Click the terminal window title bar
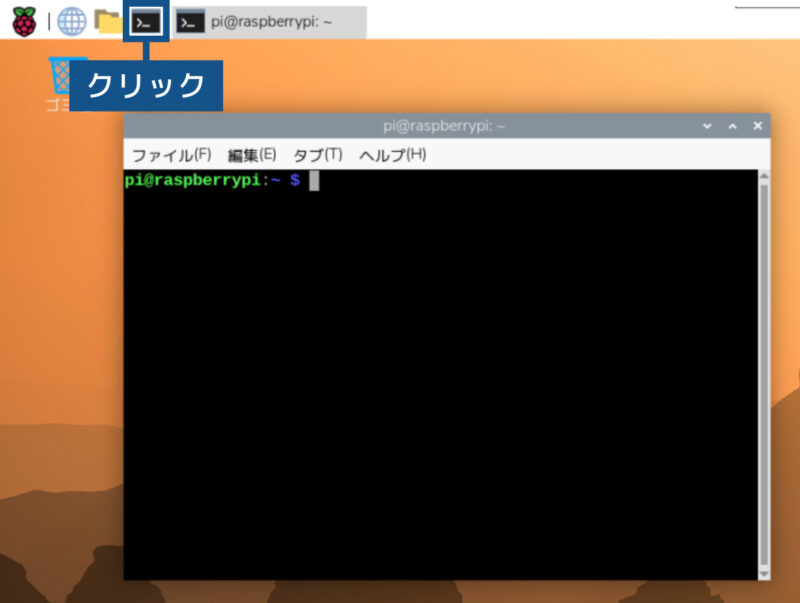The width and height of the screenshot is (800, 603). (x=444, y=126)
